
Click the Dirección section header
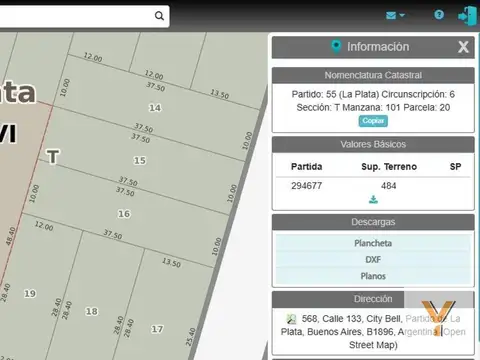coord(373,299)
